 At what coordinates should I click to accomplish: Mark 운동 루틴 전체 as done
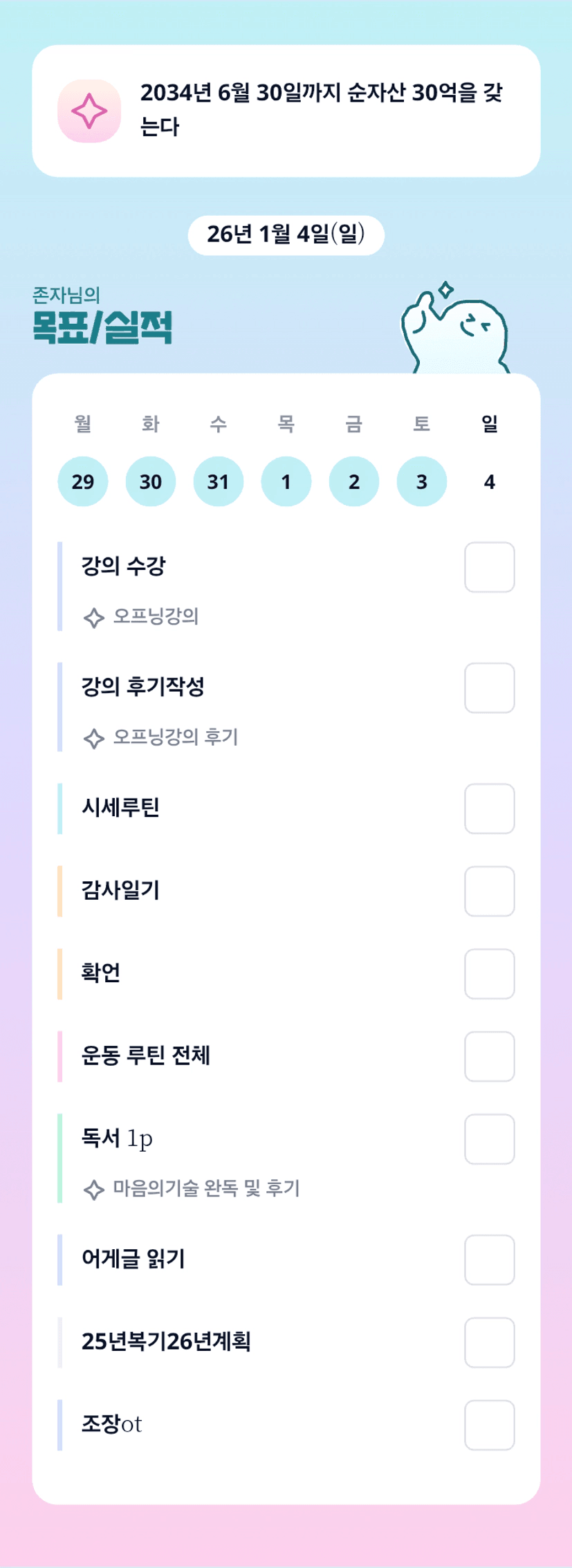[x=489, y=1056]
